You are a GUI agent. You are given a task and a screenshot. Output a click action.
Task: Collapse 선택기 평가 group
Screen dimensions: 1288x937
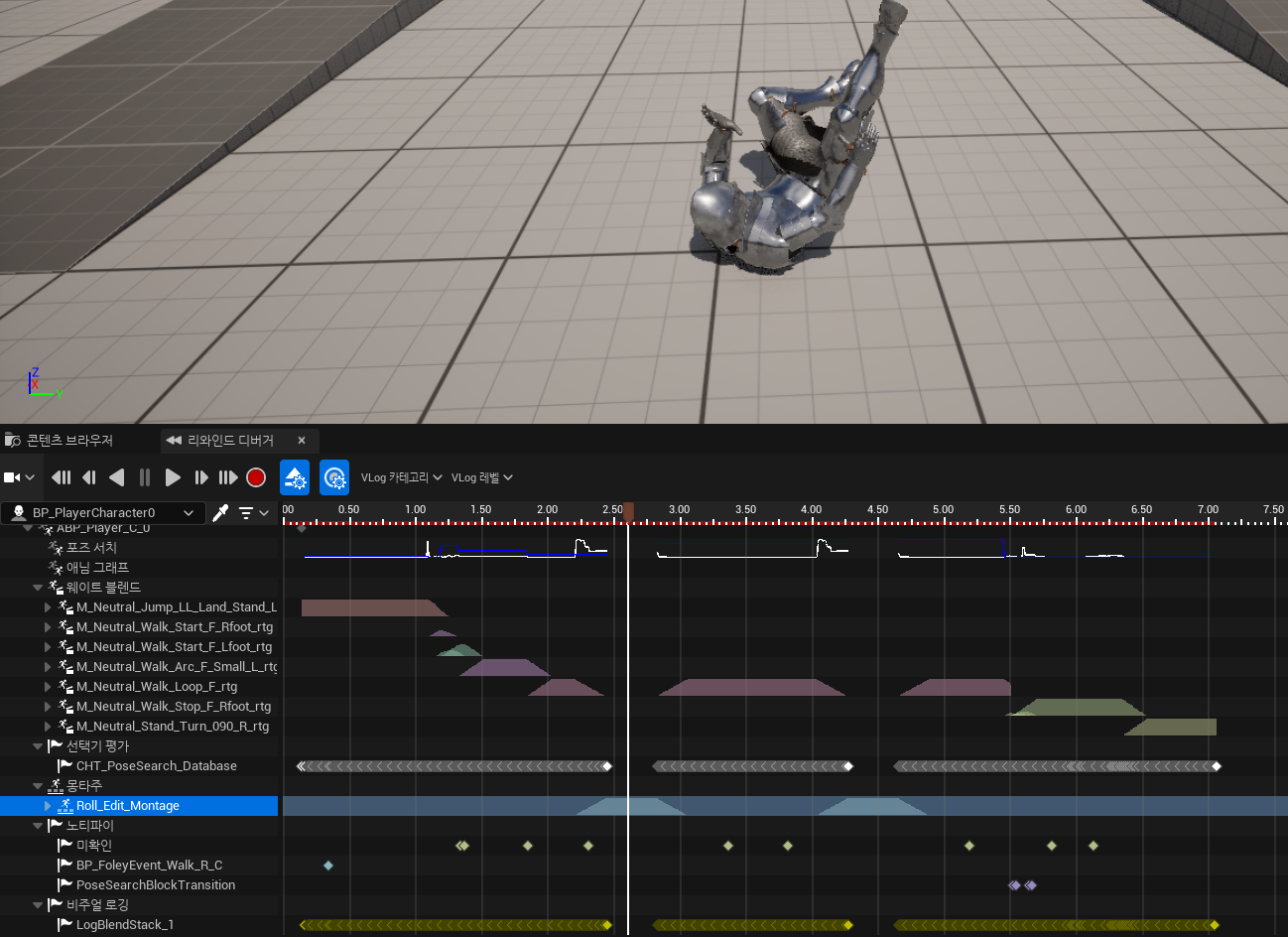click(38, 745)
